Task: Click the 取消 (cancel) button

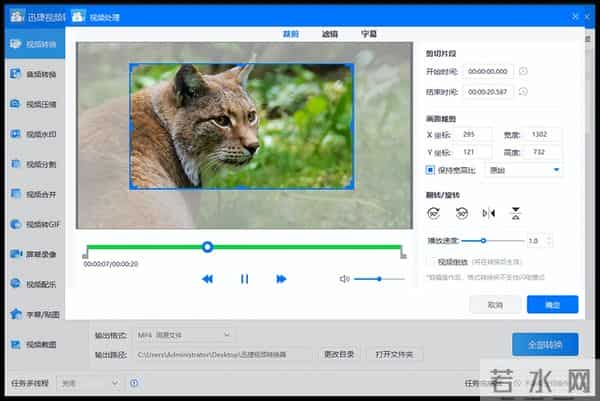Action: pyautogui.click(x=495, y=305)
